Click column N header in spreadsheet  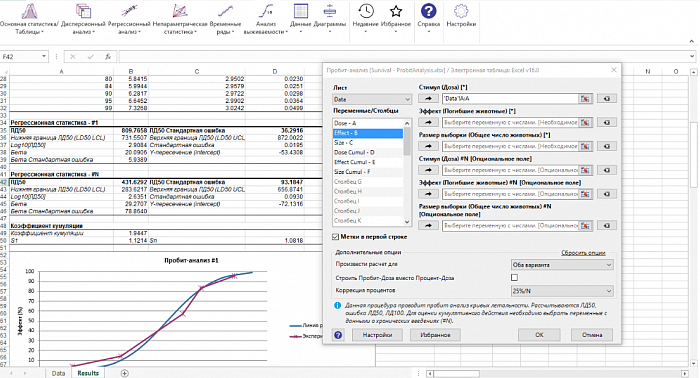pyautogui.click(x=648, y=71)
